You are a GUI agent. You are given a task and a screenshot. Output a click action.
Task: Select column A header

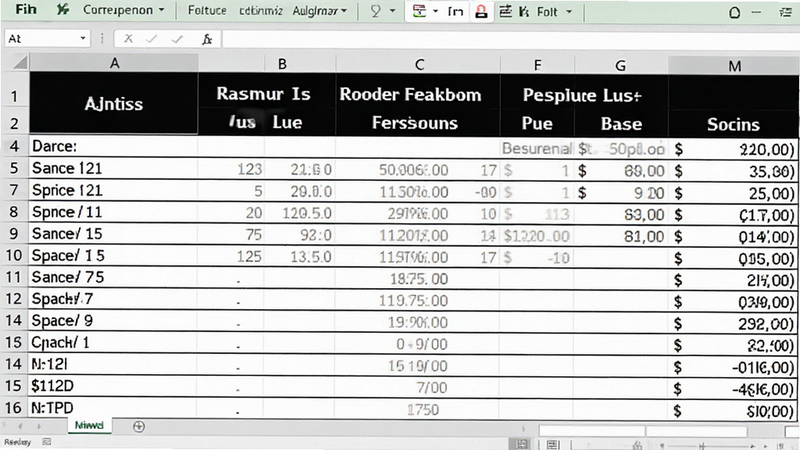(x=114, y=63)
